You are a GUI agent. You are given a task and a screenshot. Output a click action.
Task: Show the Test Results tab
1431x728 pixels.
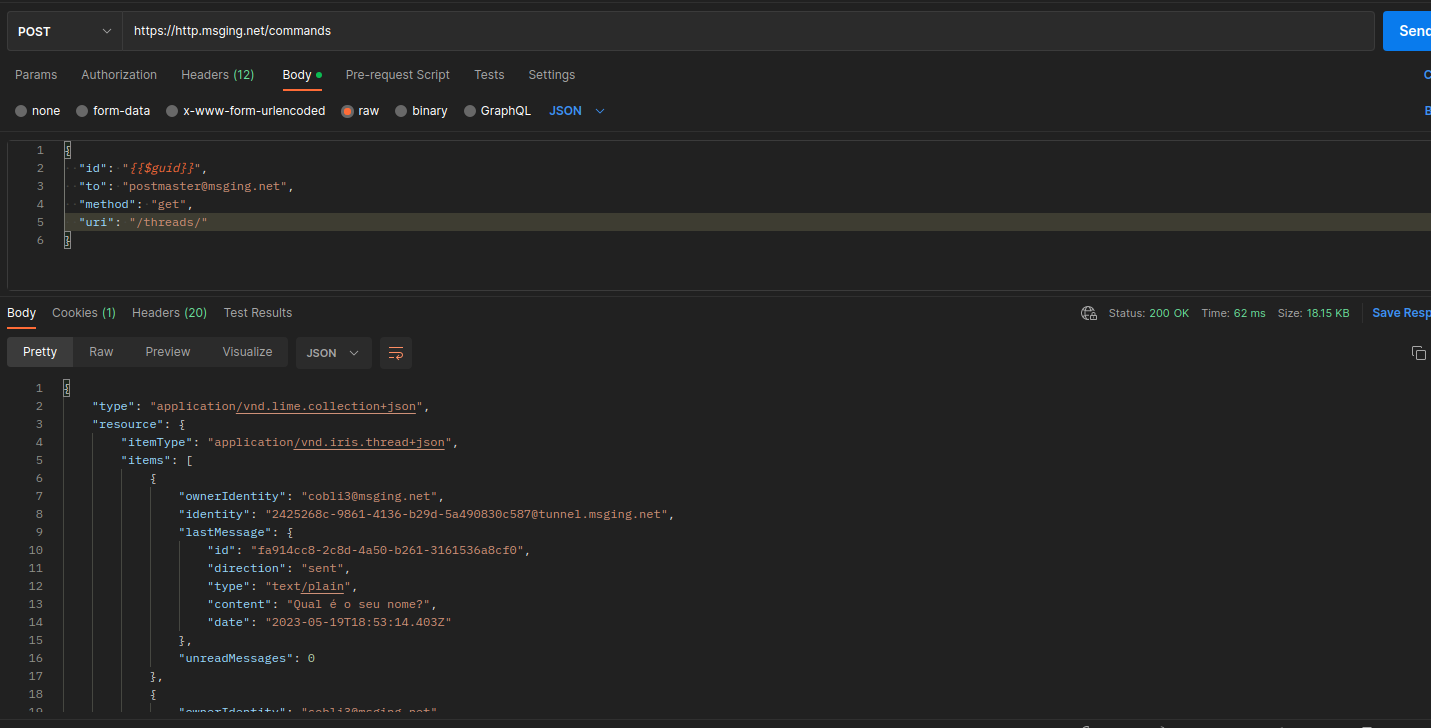point(258,313)
